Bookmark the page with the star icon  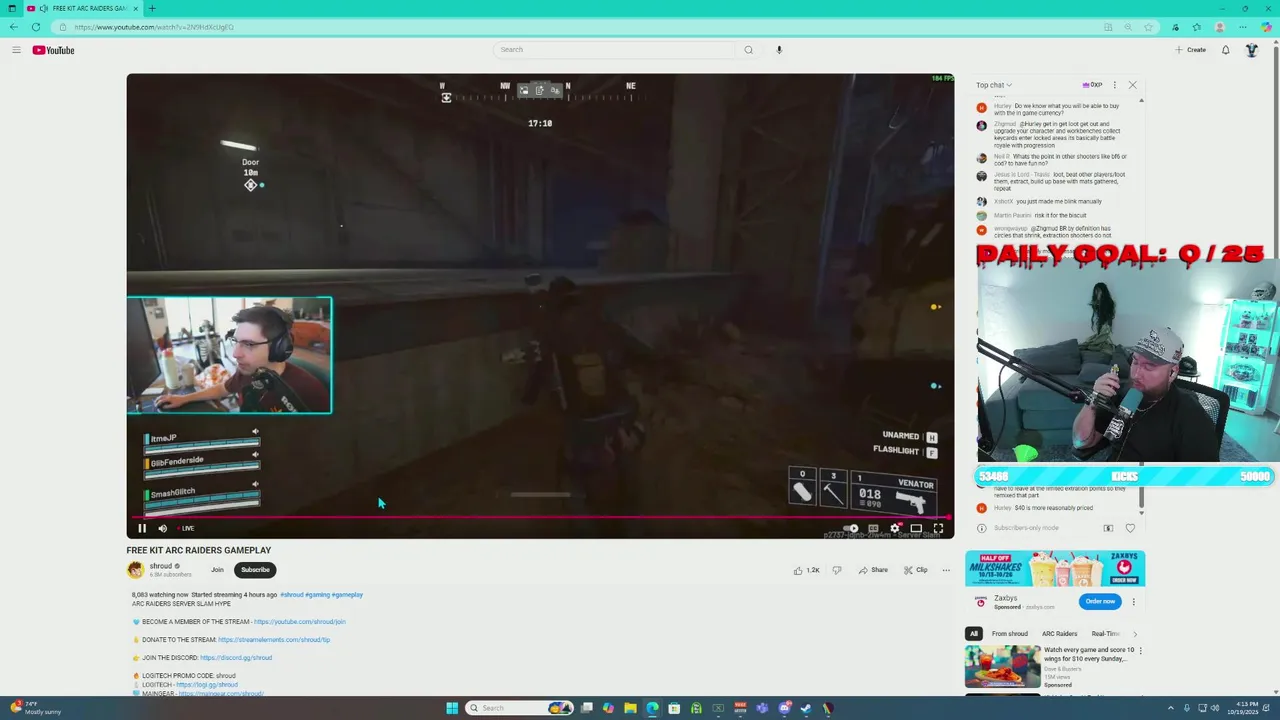click(1149, 27)
